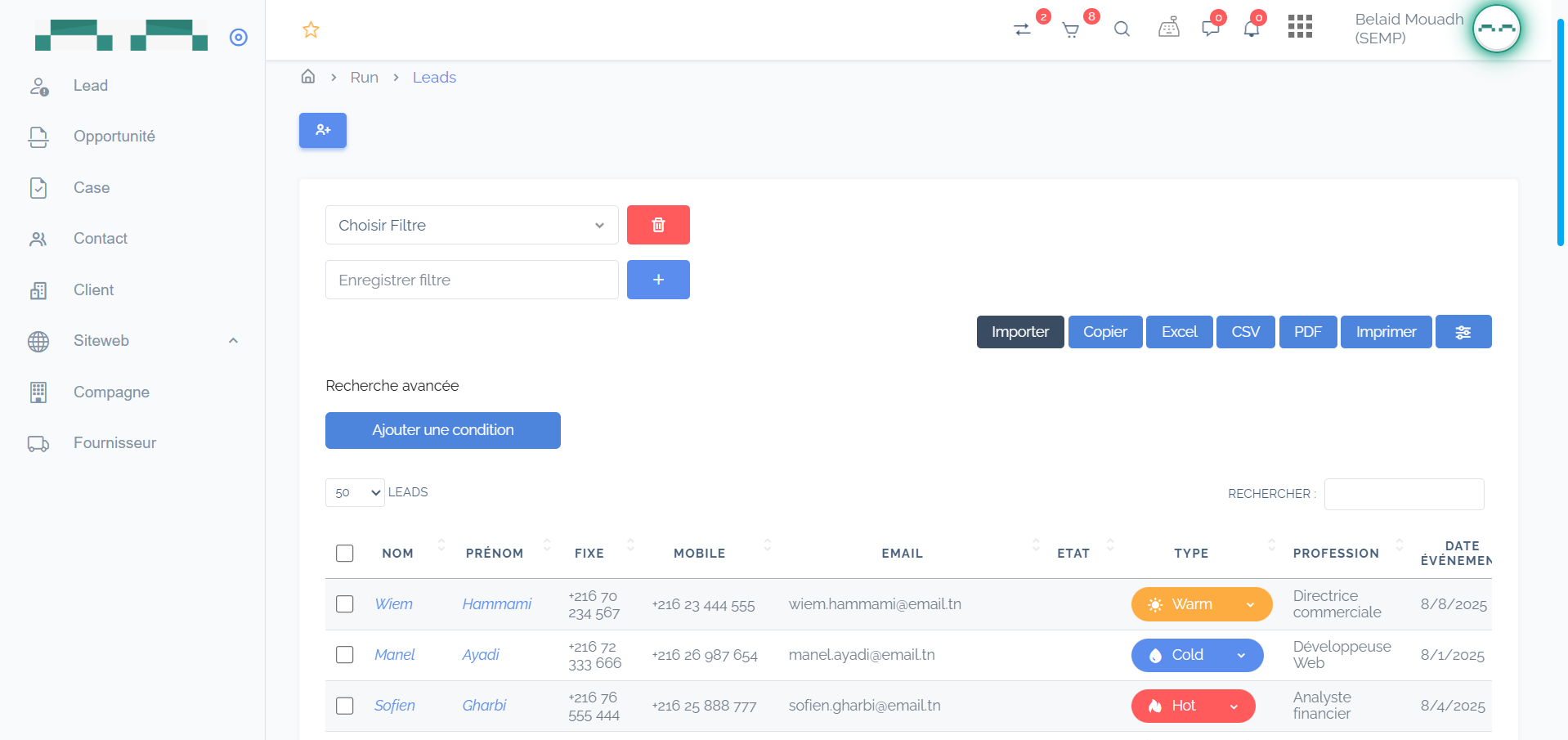Screen dimensions: 1568x740
Task: Click the user avatar
Action: point(1497,29)
